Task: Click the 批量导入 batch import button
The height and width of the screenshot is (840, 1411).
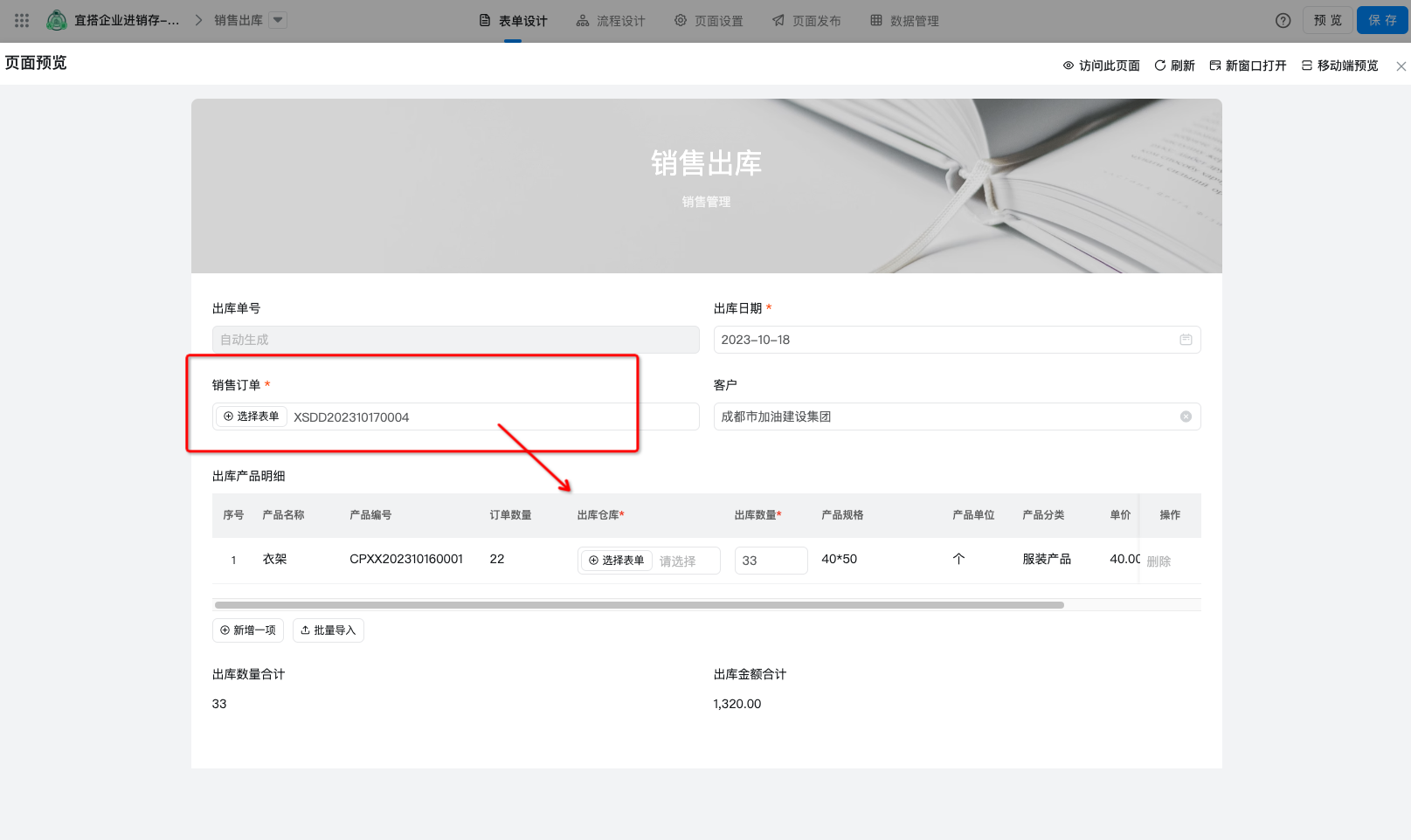Action: pos(328,630)
